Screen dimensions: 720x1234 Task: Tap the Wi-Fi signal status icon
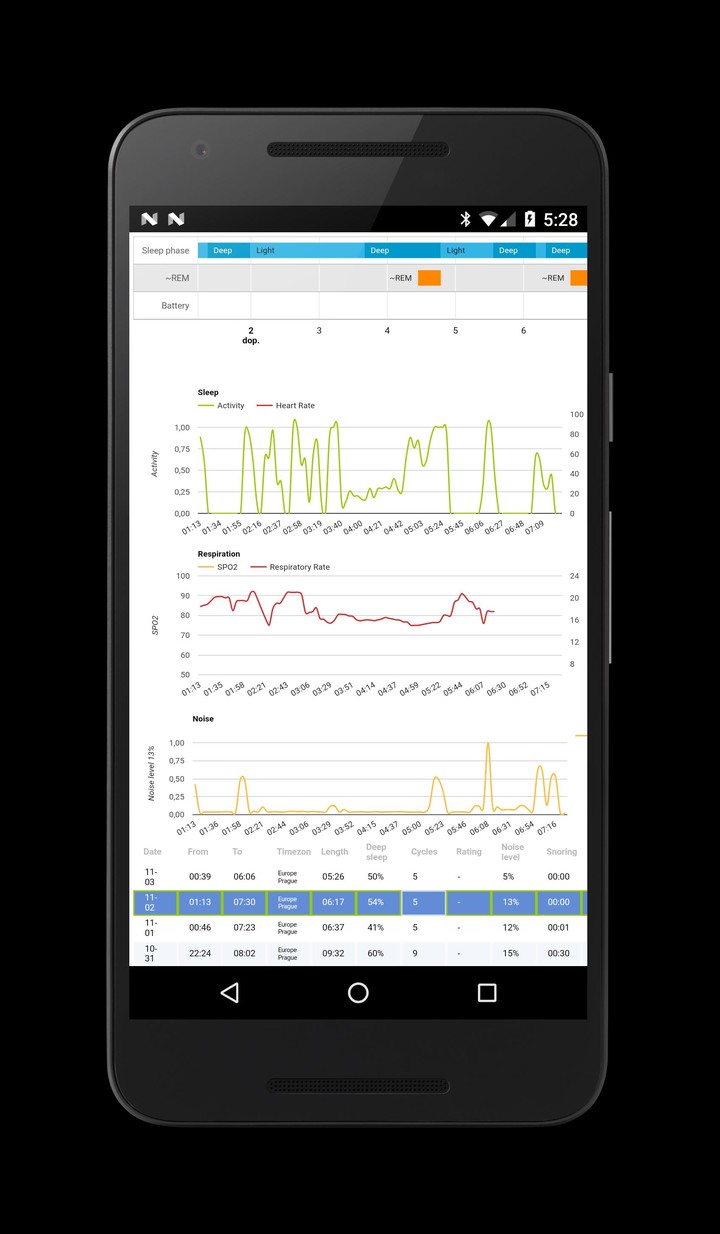coord(488,219)
